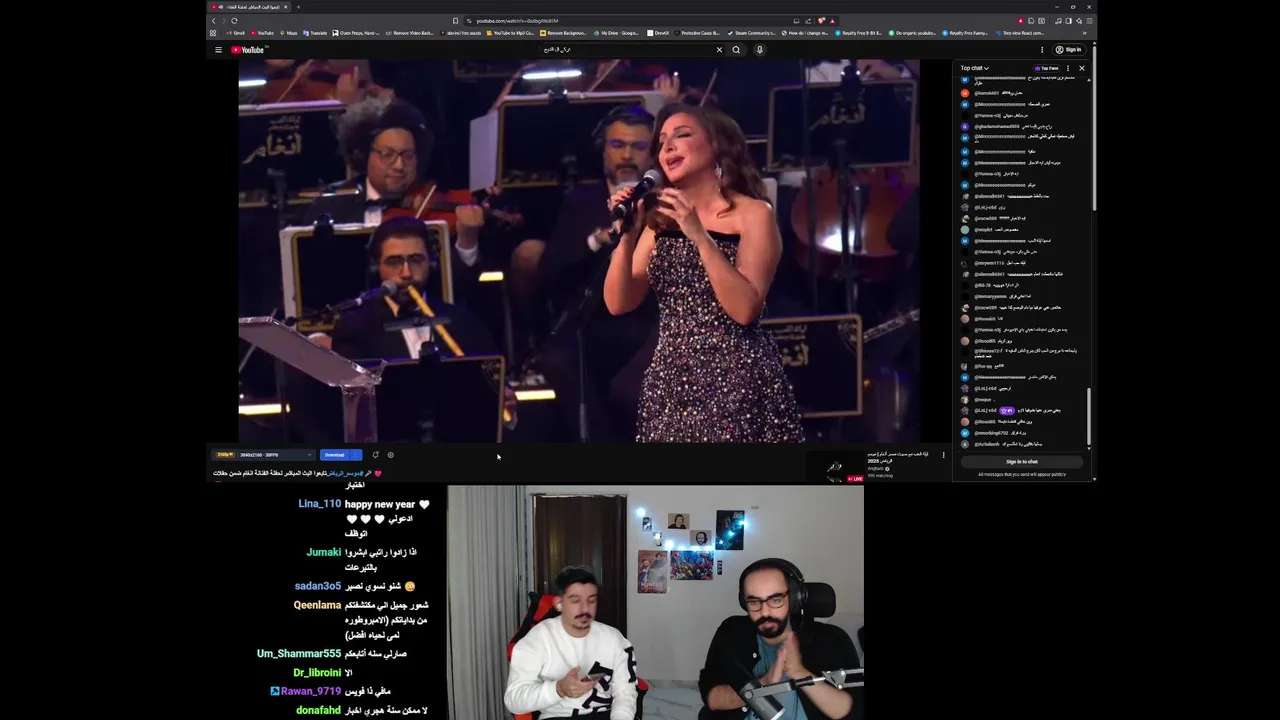Click the donafahd chat username
Screen dimensions: 1280x720
318,710
